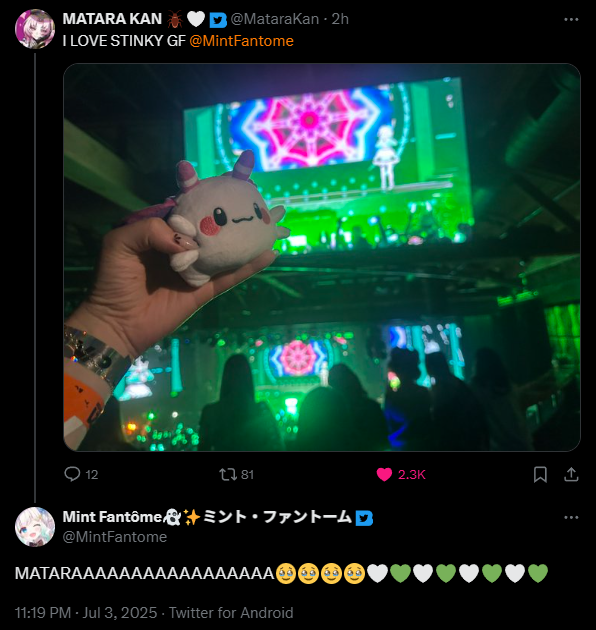
Task: Open the MATARA KAN display name
Action: click(112, 19)
